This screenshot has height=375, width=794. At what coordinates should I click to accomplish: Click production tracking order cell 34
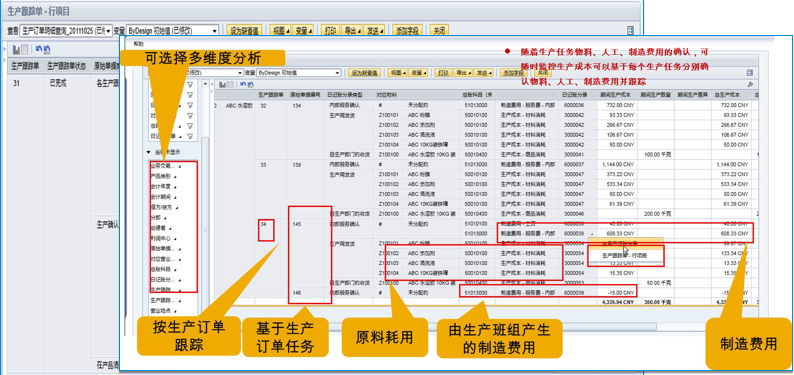point(263,224)
